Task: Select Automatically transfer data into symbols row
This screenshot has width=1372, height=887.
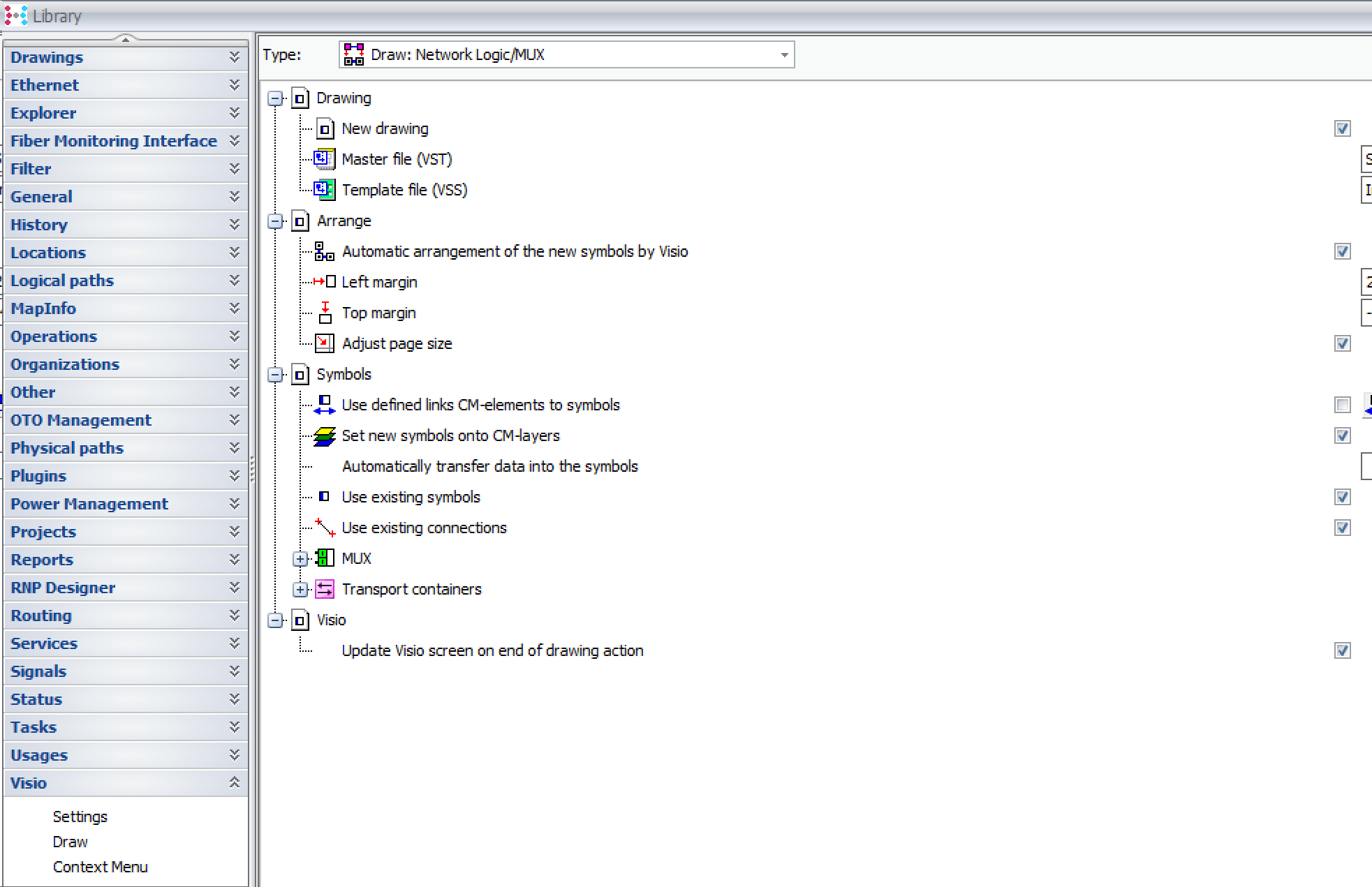Action: click(489, 466)
